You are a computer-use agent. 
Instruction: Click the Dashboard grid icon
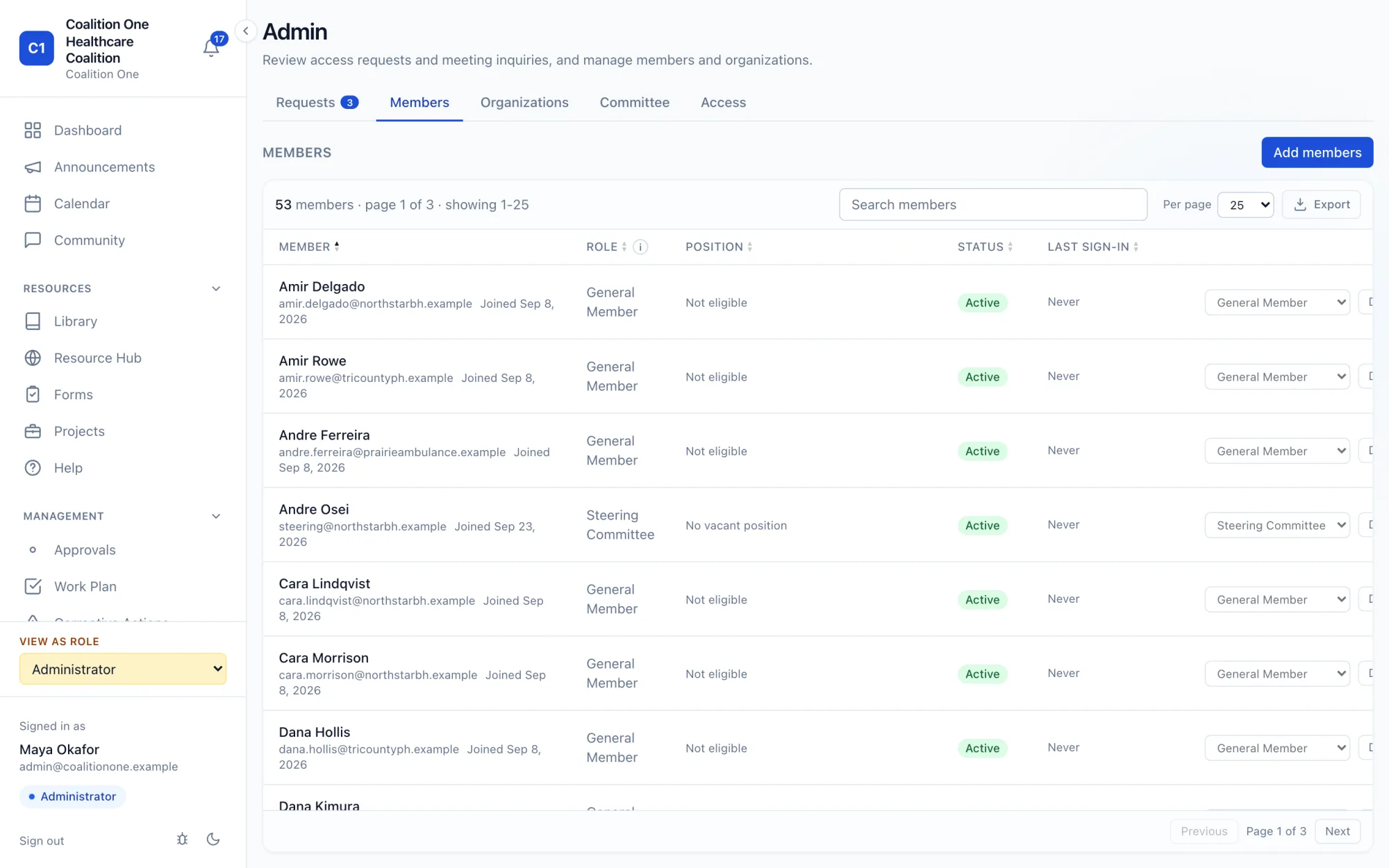33,131
